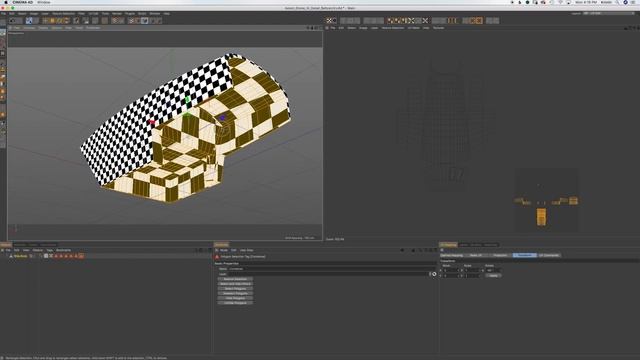The image size is (640, 360).
Task: Select the Transform tab
Action: [x=524, y=256]
